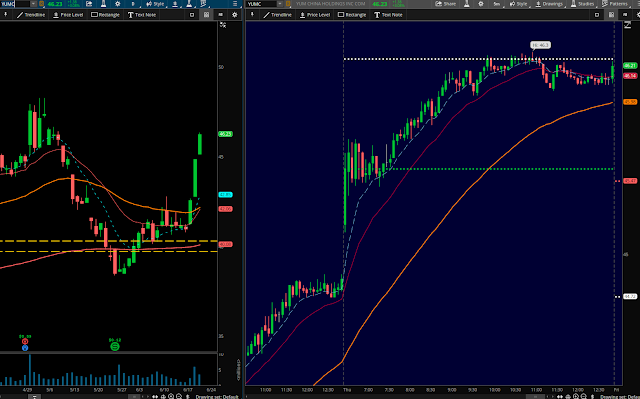Switch right chart to single-cell layout

597,15
